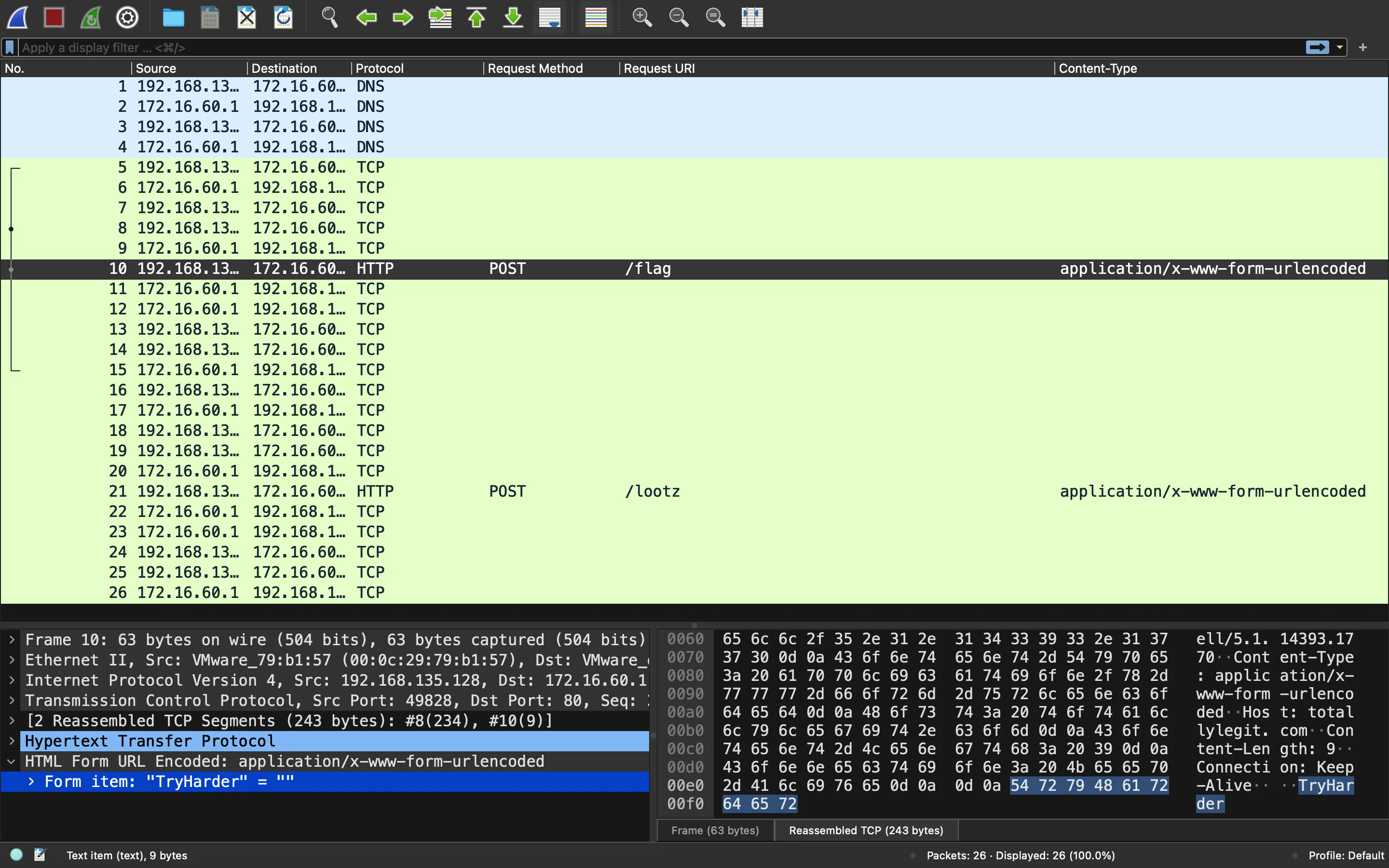The image size is (1389, 868).
Task: Expand the 2 Reassembled TCP Segments row
Action: [x=12, y=720]
